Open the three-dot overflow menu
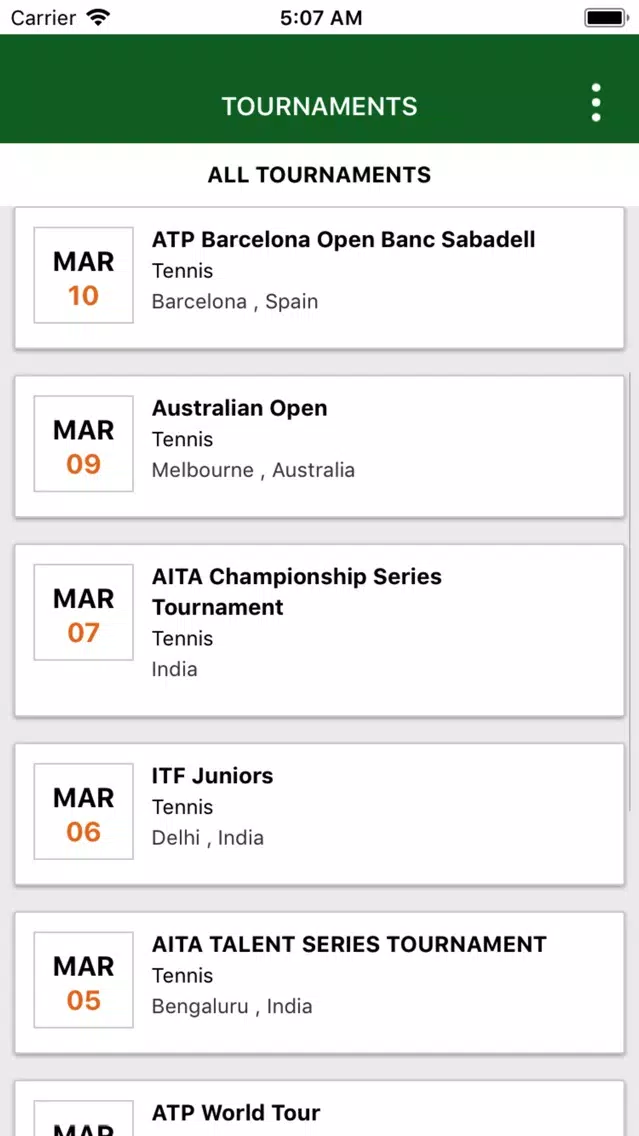 [x=596, y=103]
